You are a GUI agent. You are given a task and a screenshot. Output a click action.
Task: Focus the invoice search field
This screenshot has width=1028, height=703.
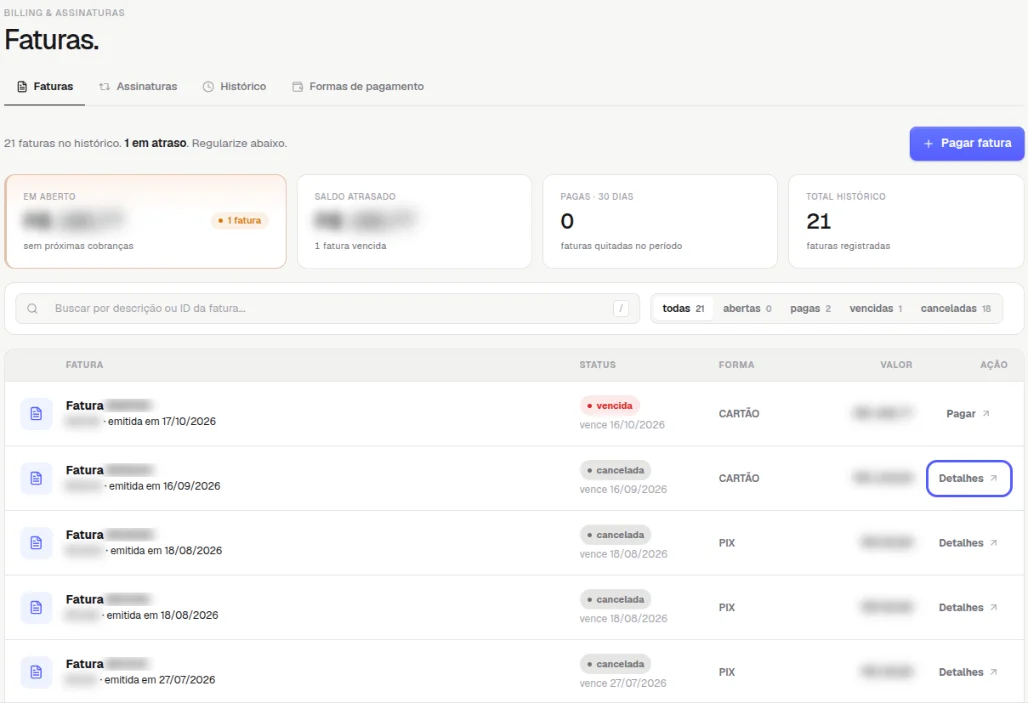point(328,308)
